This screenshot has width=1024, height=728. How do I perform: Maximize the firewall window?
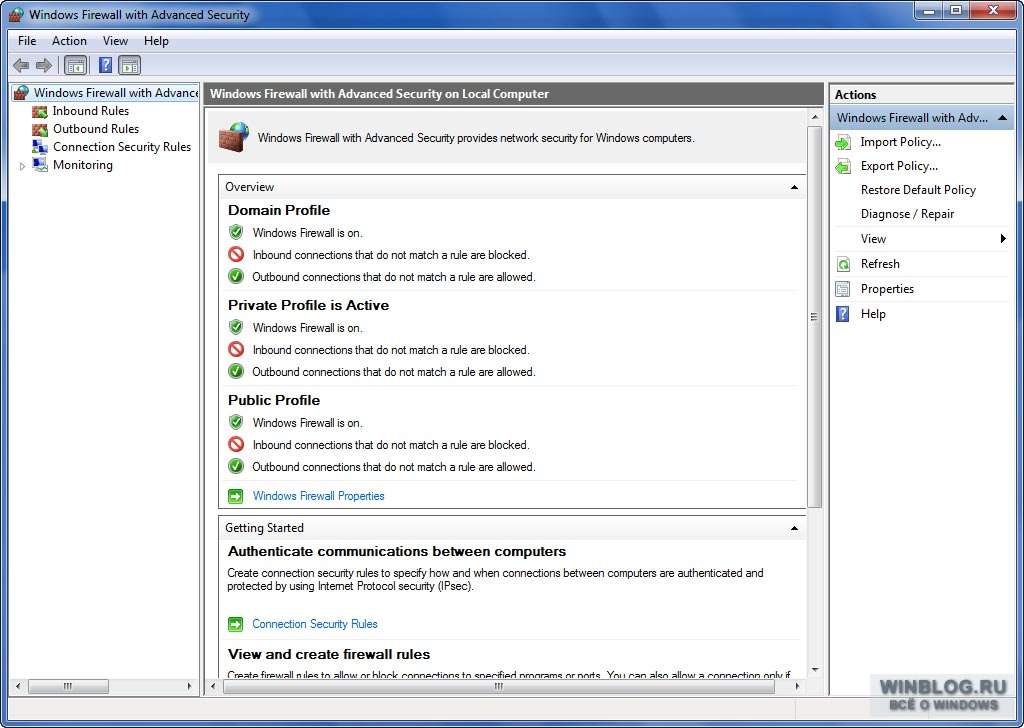coord(955,10)
